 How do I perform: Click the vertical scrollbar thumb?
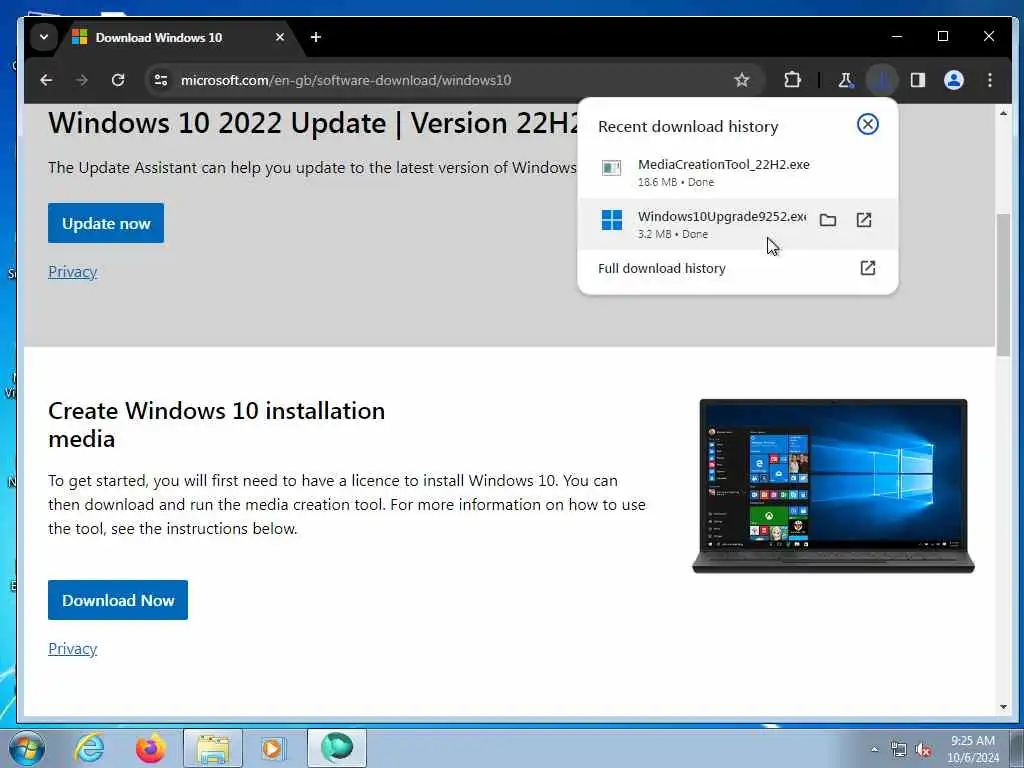(1003, 285)
